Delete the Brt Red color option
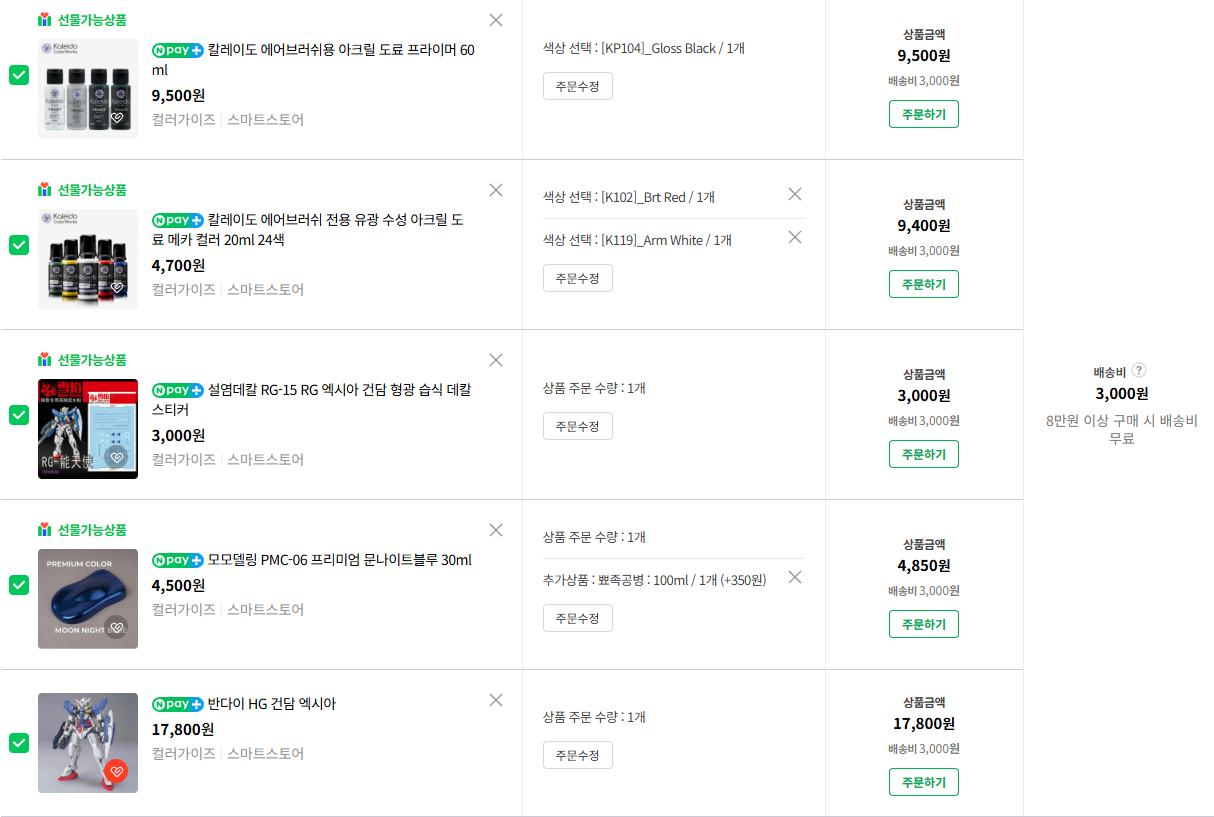Image resolution: width=1214 pixels, height=817 pixels. (x=795, y=194)
